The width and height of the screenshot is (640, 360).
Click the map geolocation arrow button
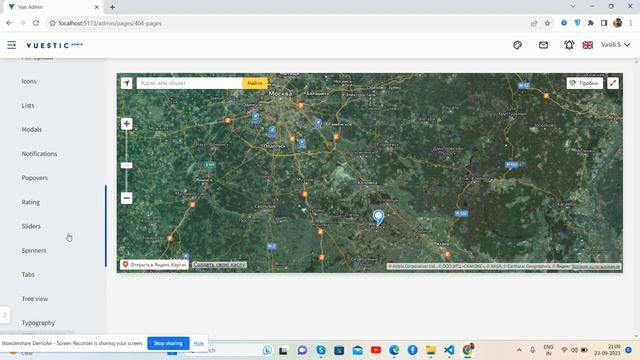[x=127, y=83]
